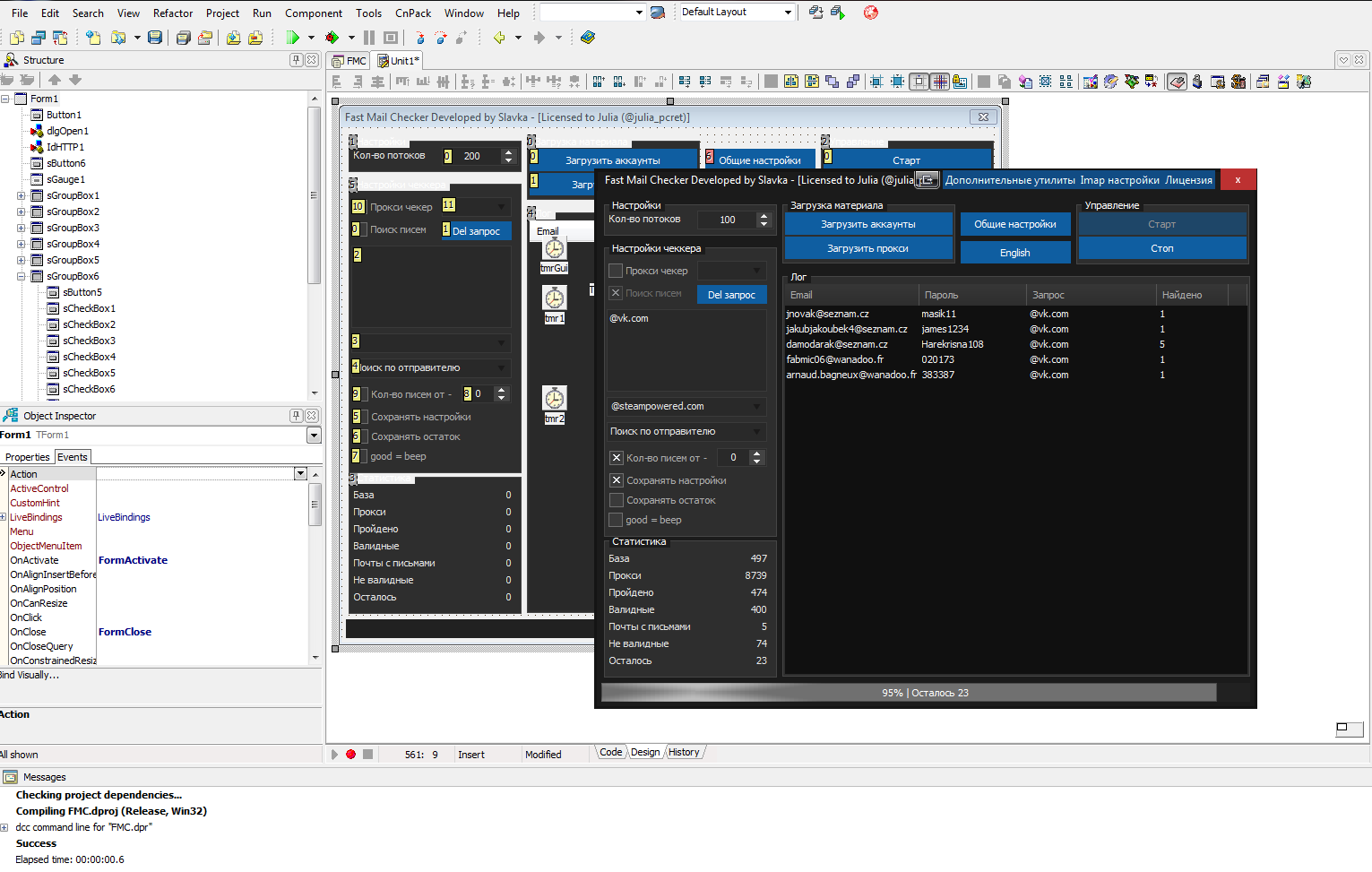
Task: Switch to the FMC editor tab
Action: click(x=349, y=61)
